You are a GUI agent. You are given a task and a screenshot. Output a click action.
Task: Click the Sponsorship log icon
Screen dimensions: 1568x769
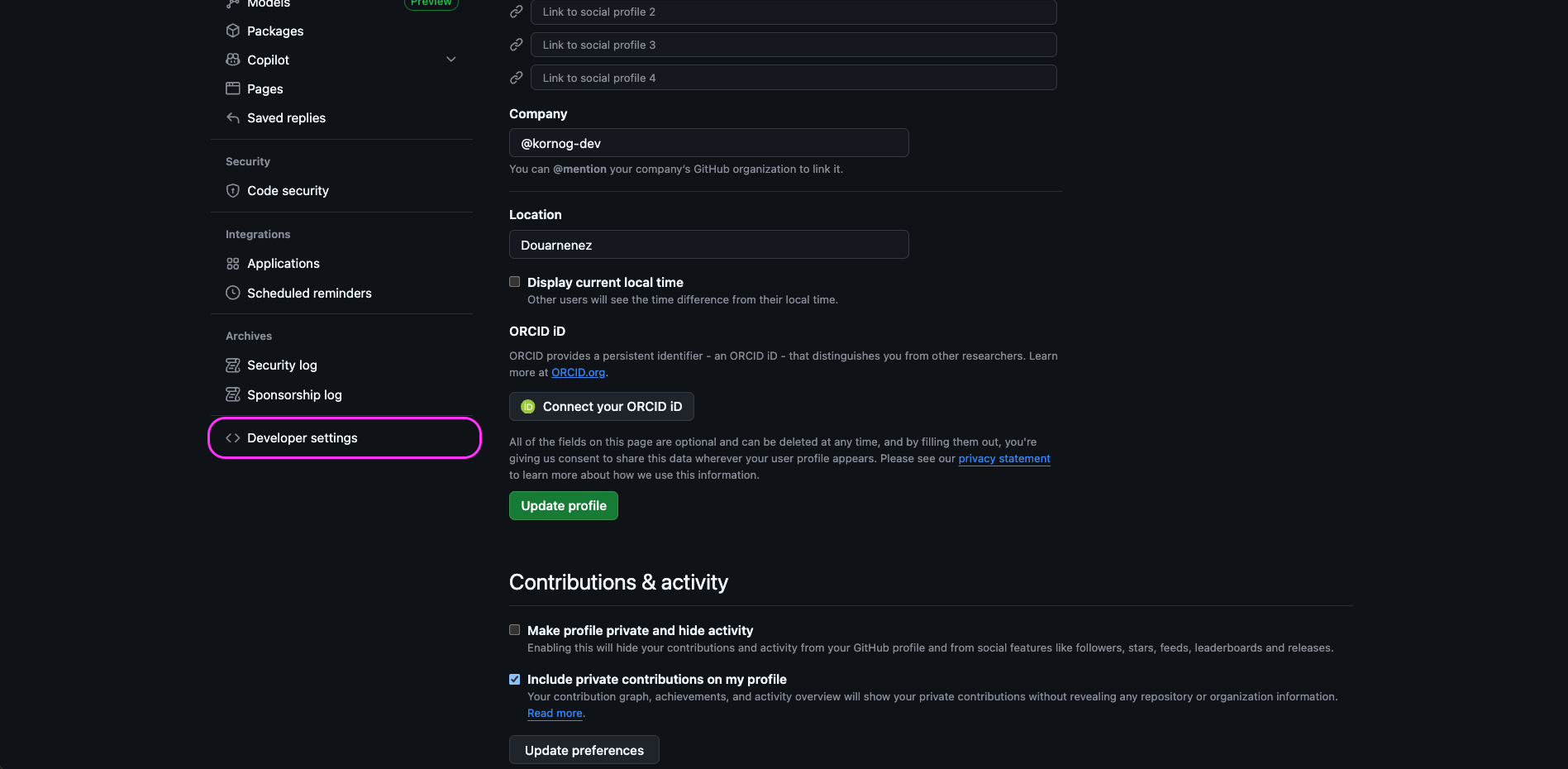[x=233, y=394]
